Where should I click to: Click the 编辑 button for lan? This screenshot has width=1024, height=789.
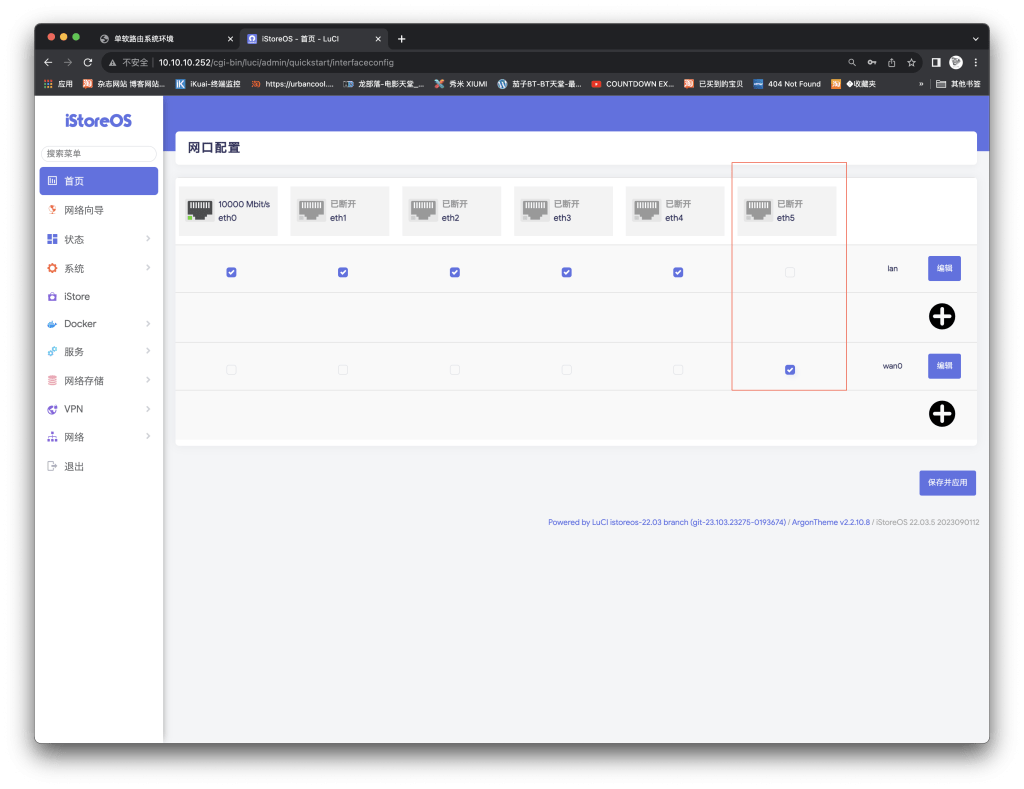click(944, 268)
